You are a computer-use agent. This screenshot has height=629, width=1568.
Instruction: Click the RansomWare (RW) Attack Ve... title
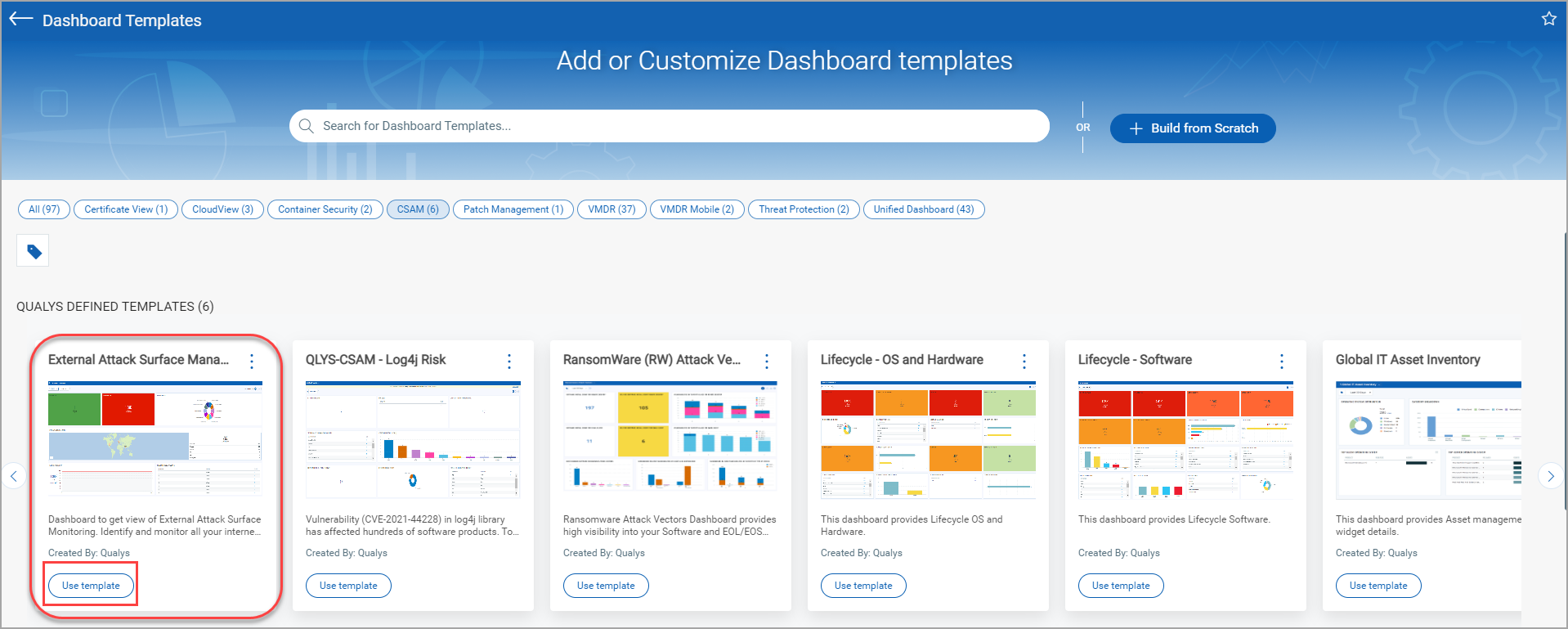click(652, 360)
